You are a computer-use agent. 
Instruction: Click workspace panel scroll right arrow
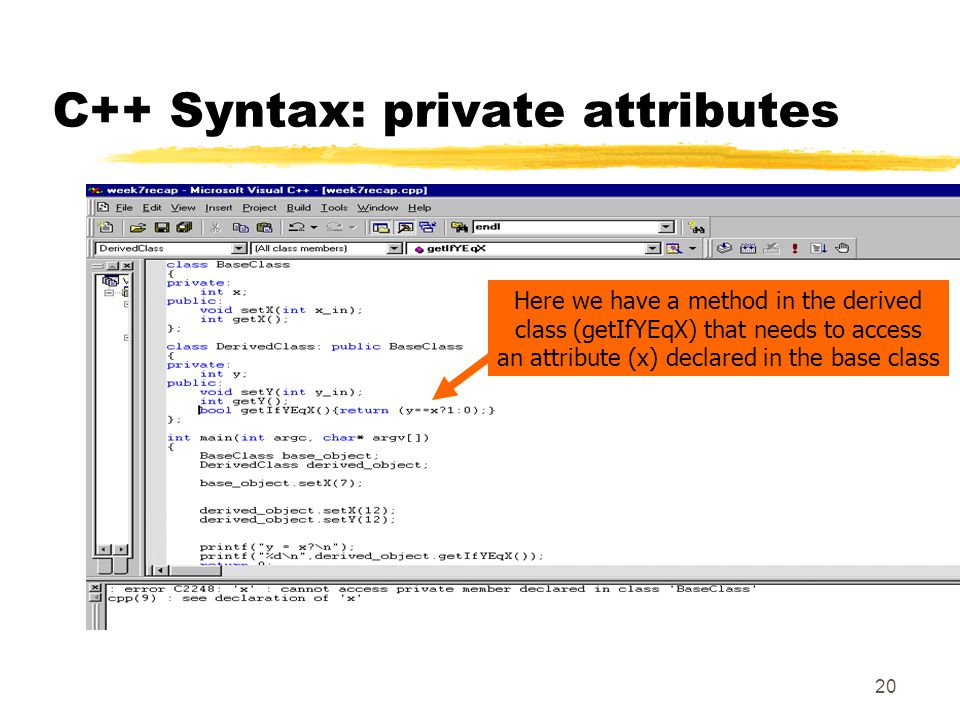coord(121,549)
